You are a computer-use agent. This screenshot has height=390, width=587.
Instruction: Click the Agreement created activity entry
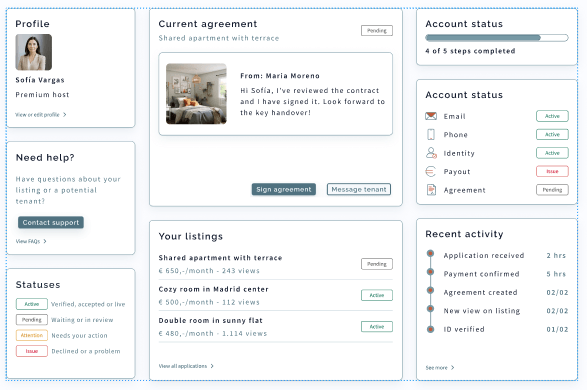pyautogui.click(x=497, y=292)
